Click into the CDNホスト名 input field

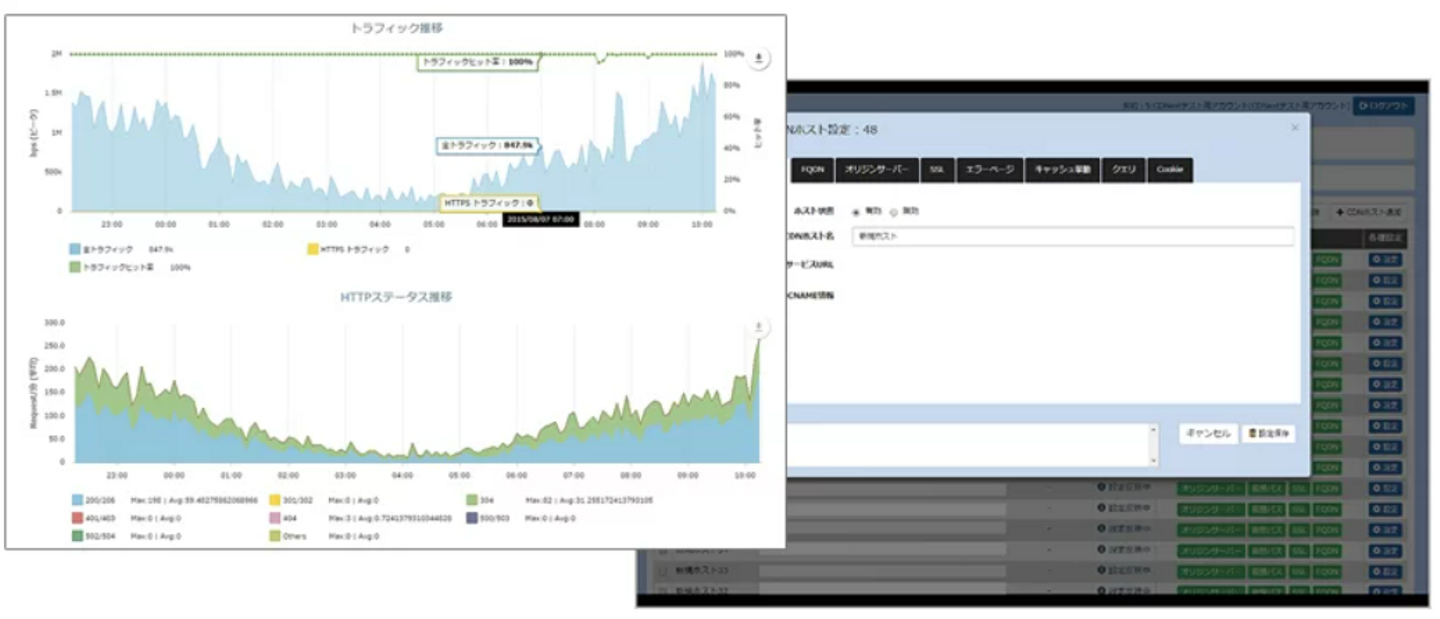(x=1072, y=237)
